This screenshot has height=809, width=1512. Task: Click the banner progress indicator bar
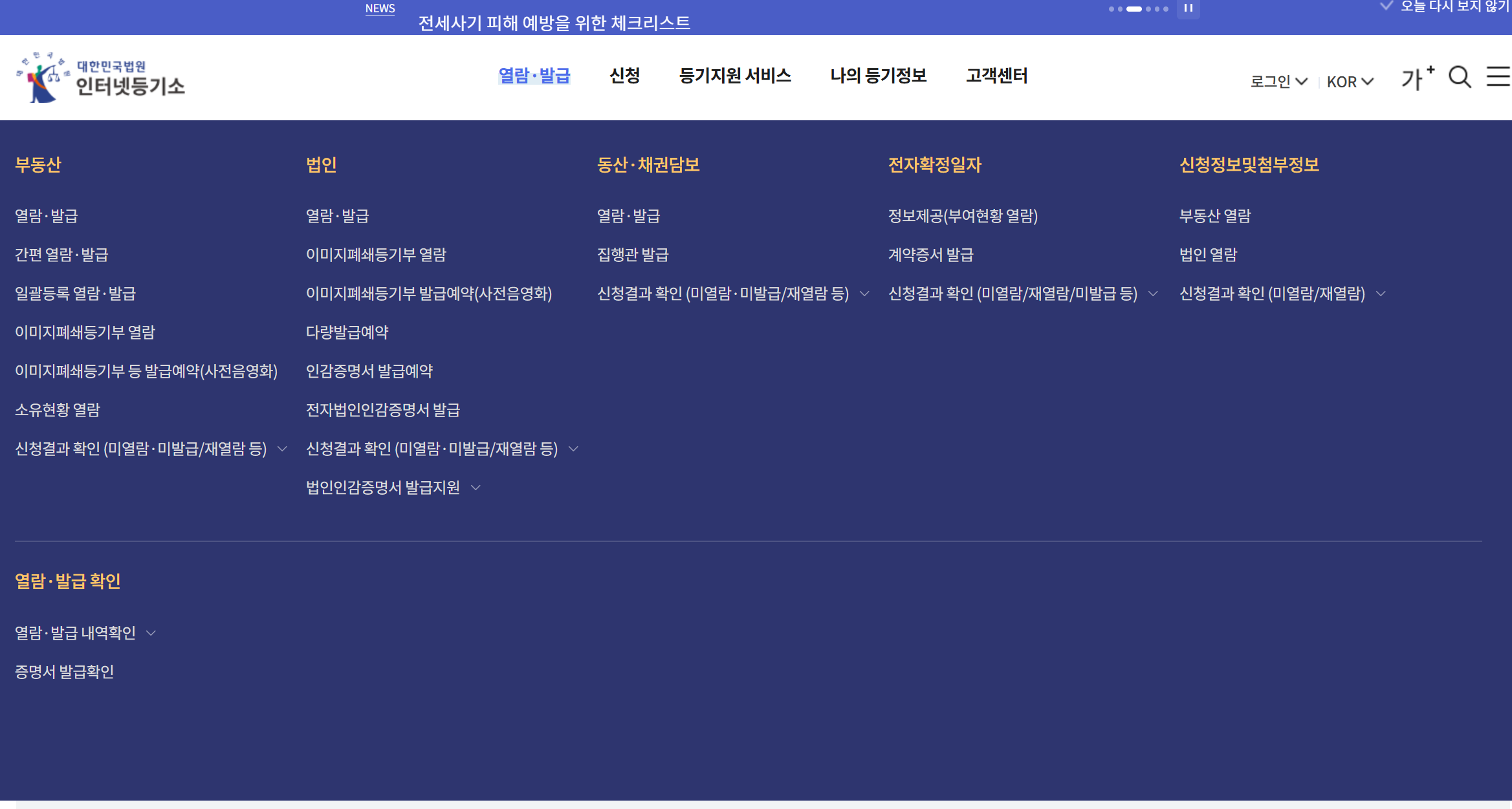(x=1135, y=9)
